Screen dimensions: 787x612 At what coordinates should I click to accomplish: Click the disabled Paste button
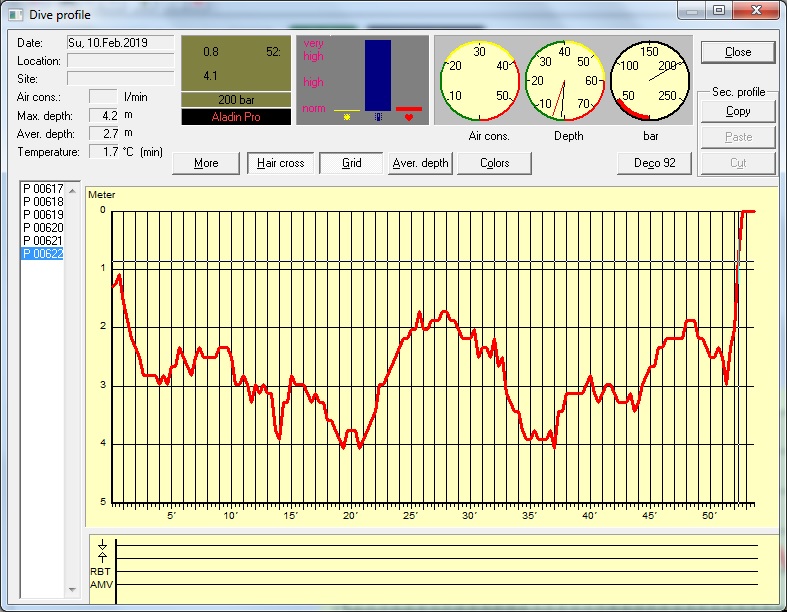[x=738, y=137]
